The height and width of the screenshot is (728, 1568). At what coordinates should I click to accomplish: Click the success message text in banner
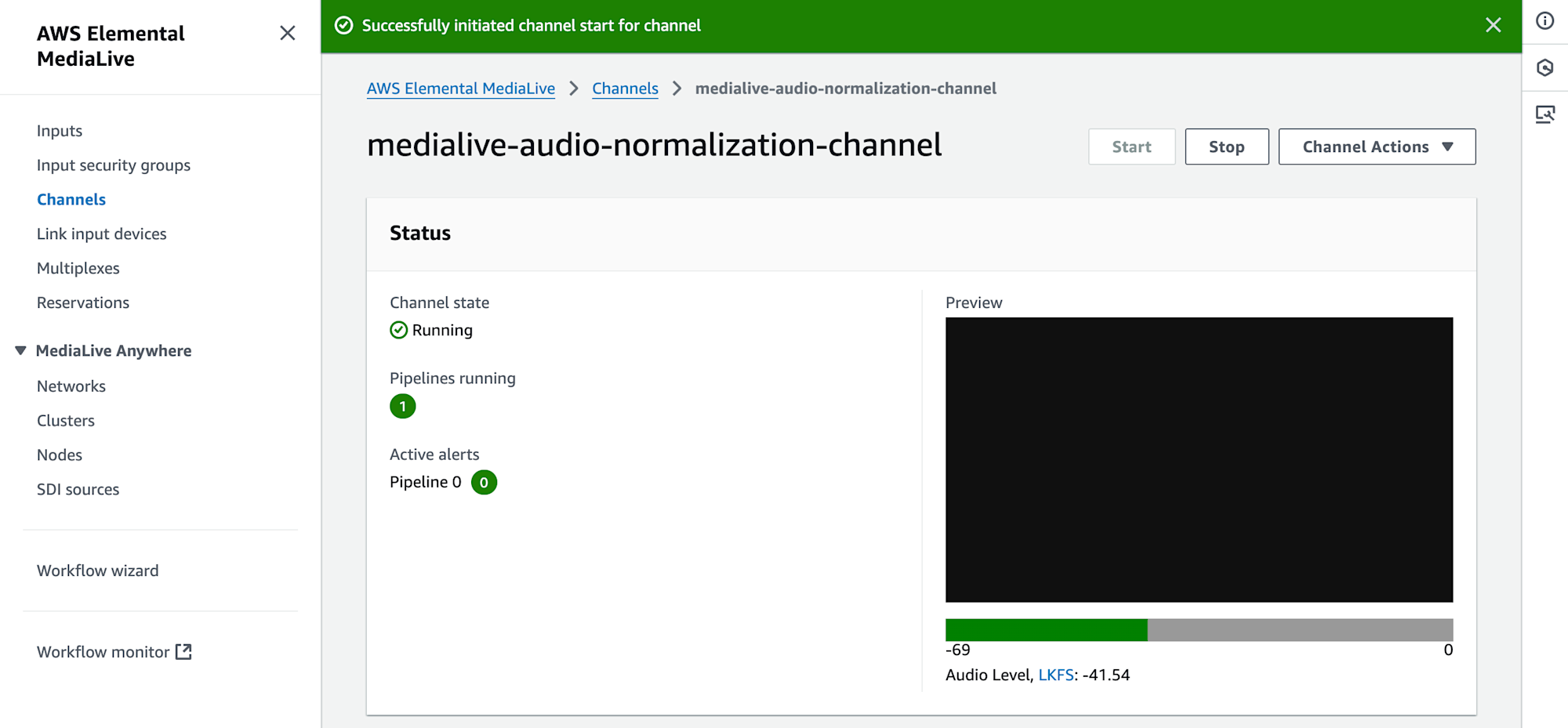tap(532, 26)
